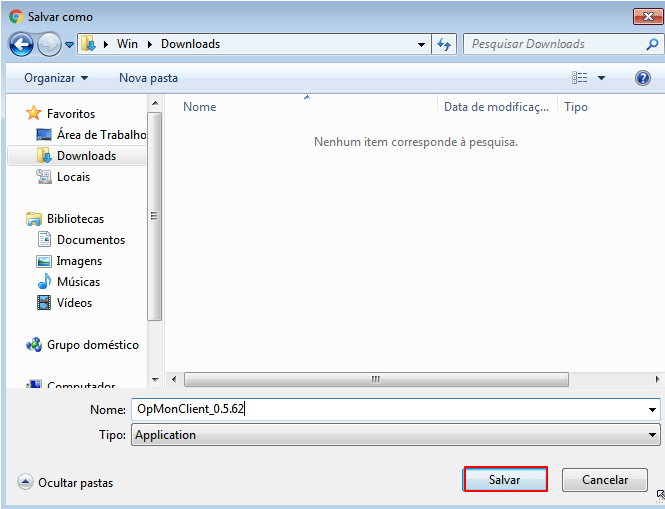Expand the view options dropdown arrow
This screenshot has width=665, height=509.
pos(601,78)
